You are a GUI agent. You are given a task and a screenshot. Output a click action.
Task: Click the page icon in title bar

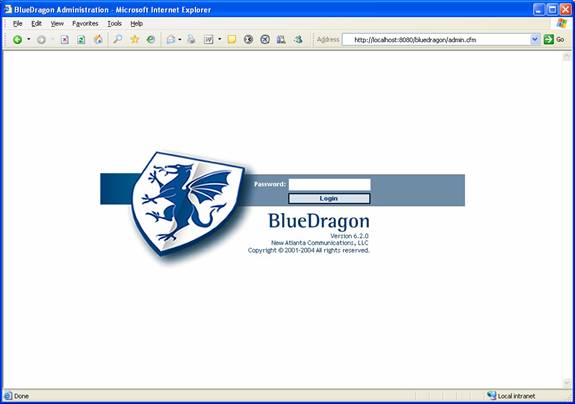[x=8, y=9]
